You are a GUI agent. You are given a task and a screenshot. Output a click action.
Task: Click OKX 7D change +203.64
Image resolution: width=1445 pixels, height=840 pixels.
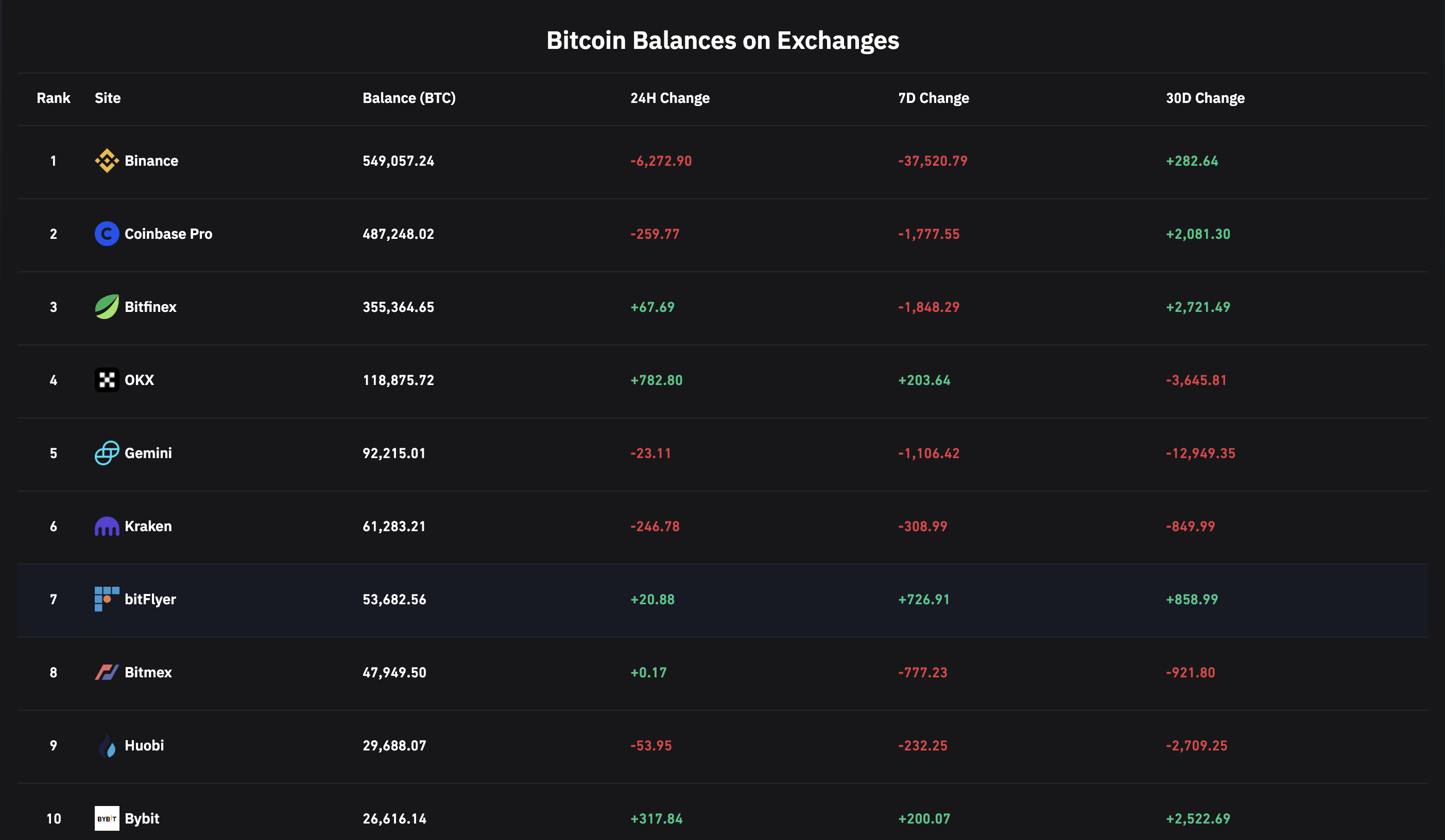click(x=924, y=380)
